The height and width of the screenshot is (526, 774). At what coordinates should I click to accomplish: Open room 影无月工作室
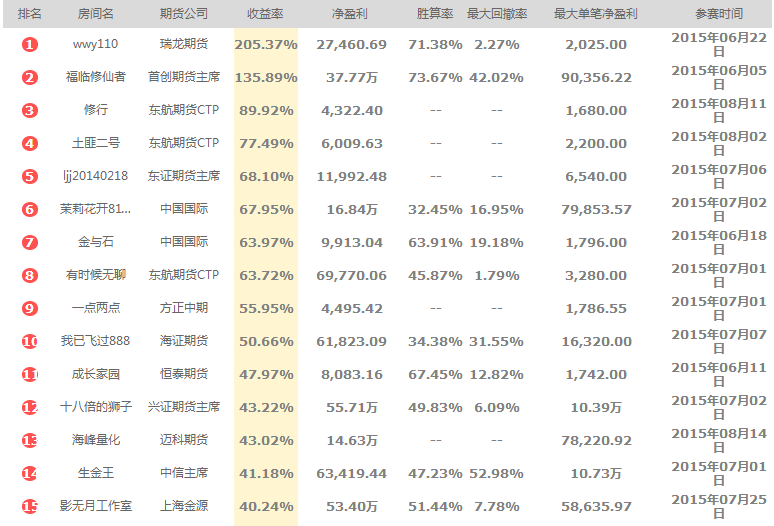[96, 506]
